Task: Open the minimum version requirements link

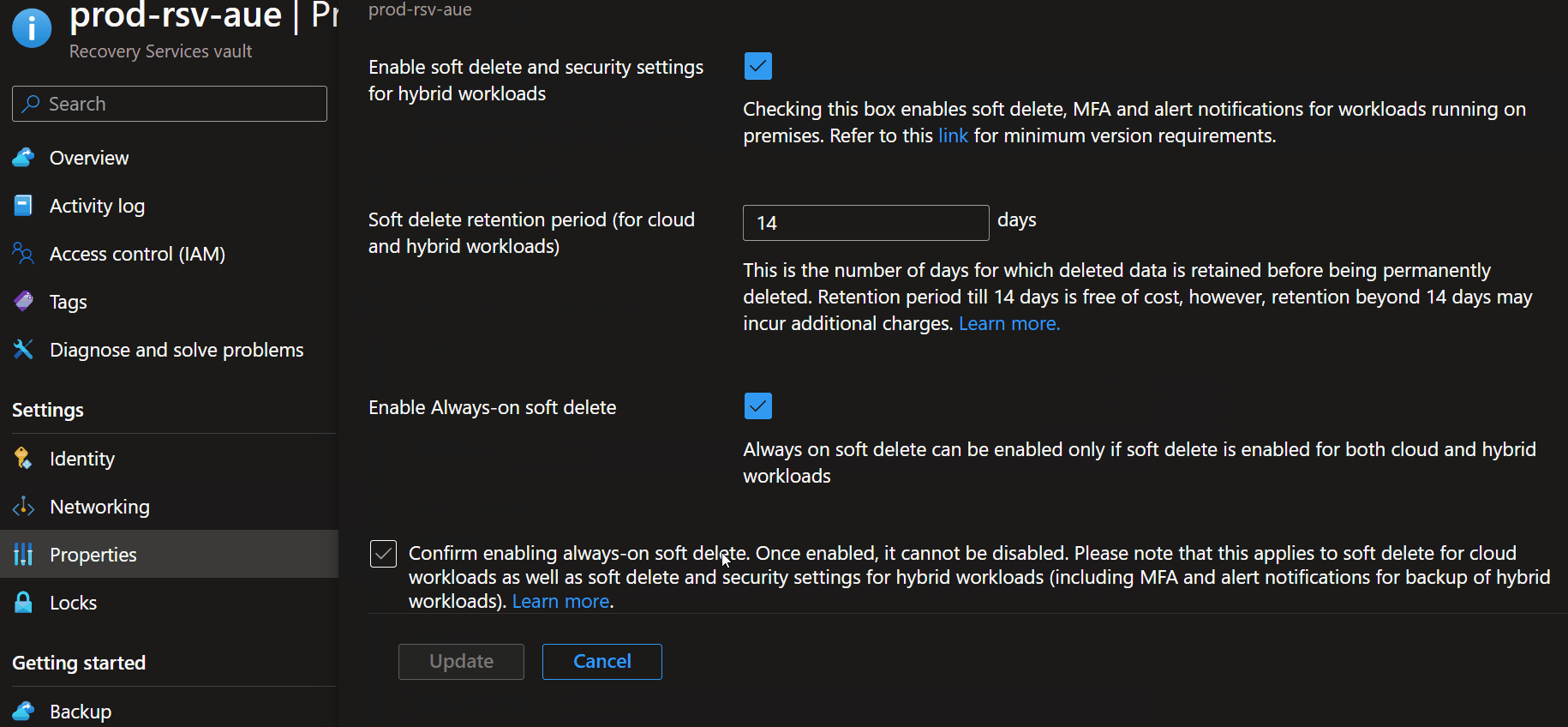Action: point(953,135)
